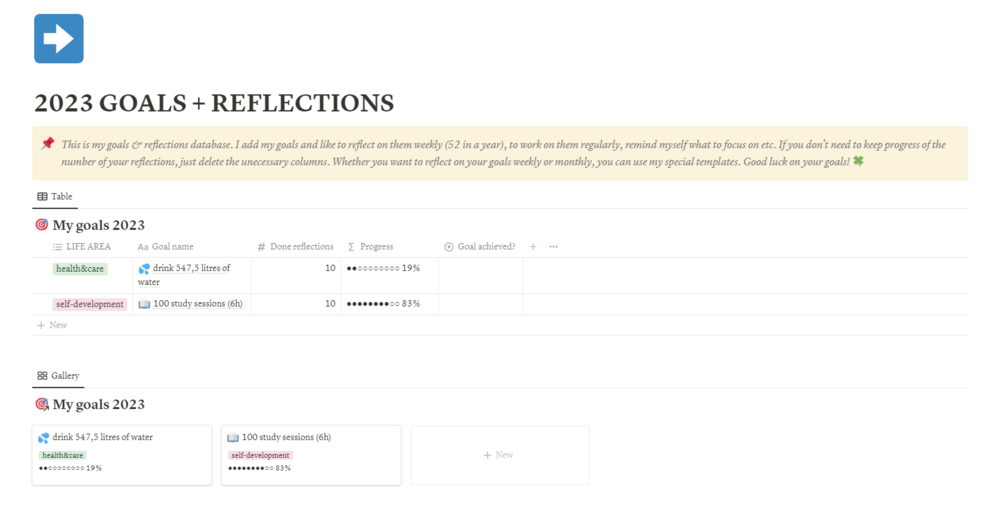Image resolution: width=1005 pixels, height=511 pixels.
Task: Click the pushpin icon in the callout
Action: (x=47, y=144)
